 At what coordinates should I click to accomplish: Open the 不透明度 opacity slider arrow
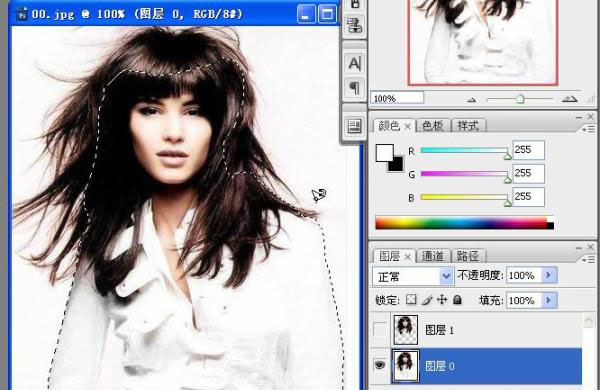click(549, 275)
